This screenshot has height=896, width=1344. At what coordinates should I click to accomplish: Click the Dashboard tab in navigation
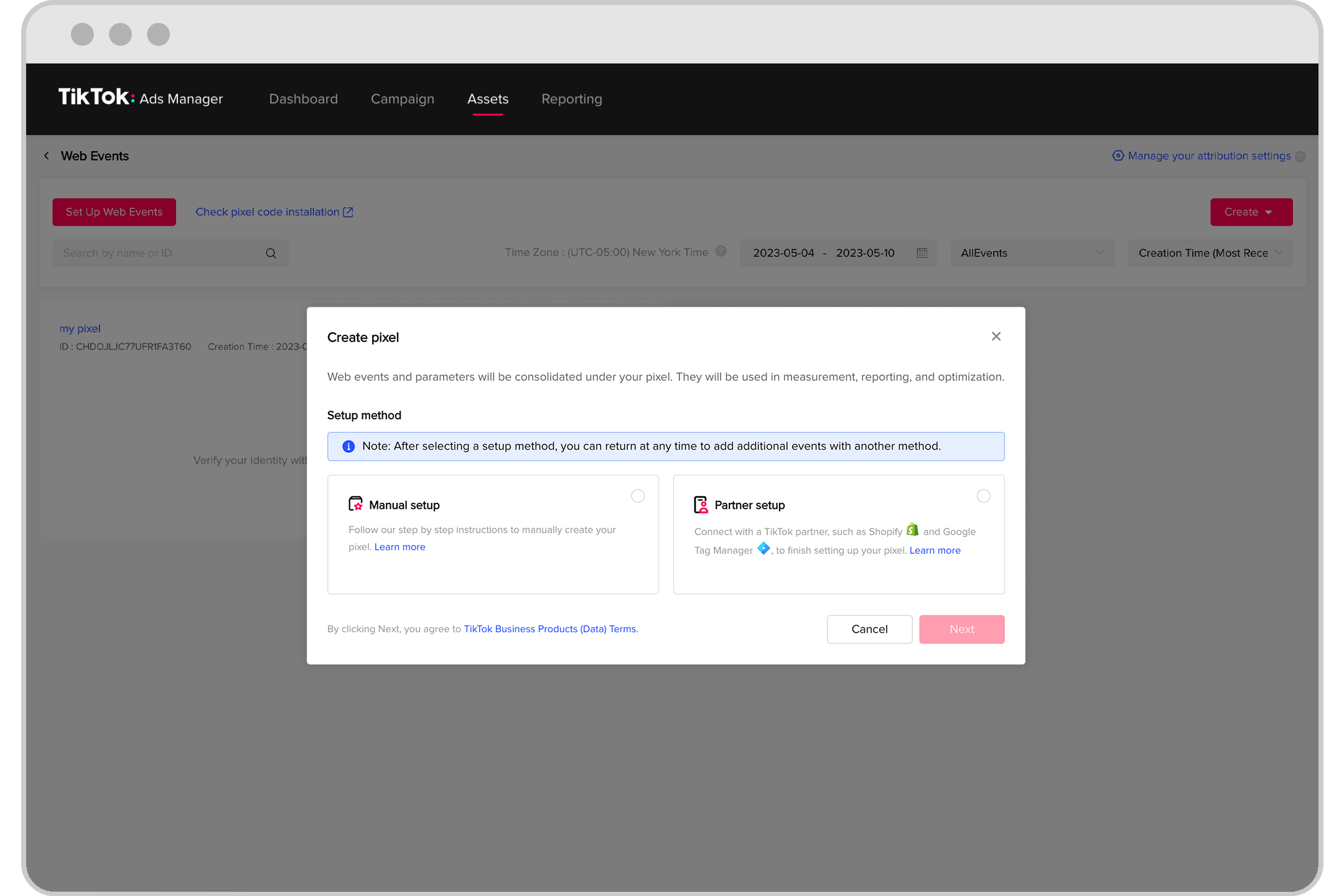303,99
